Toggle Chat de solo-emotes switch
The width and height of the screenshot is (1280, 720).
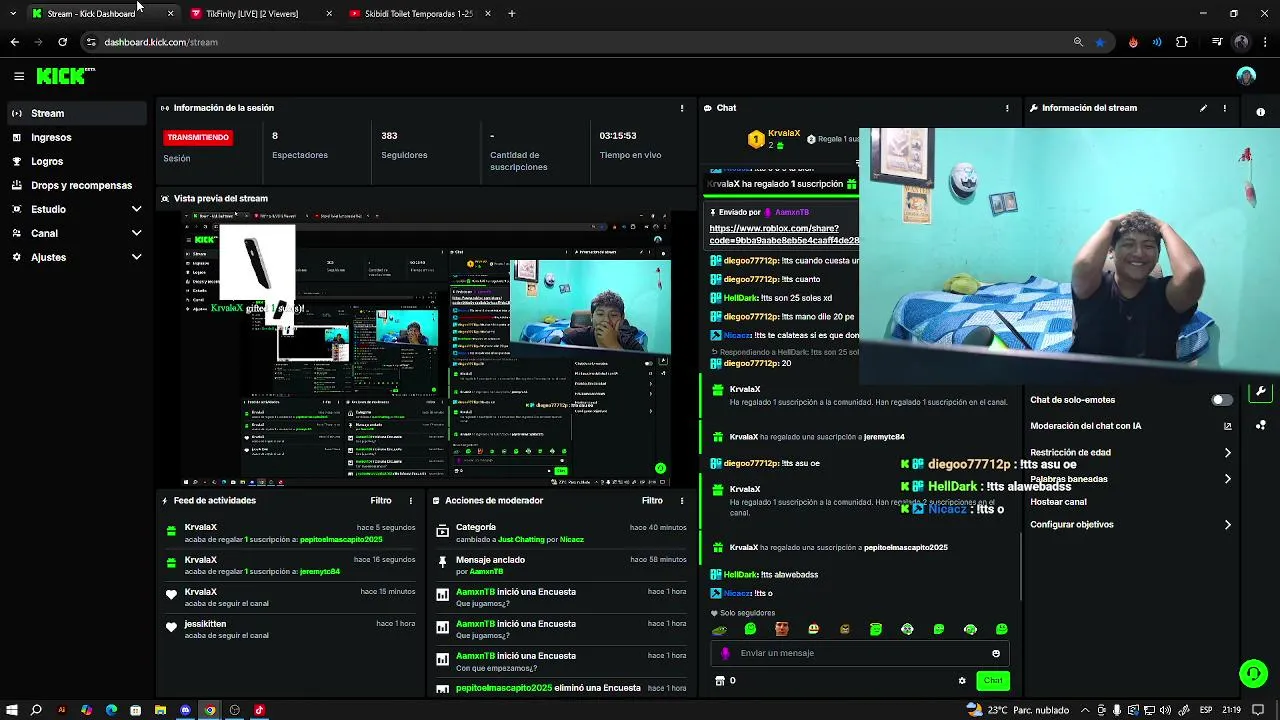pyautogui.click(x=1222, y=400)
